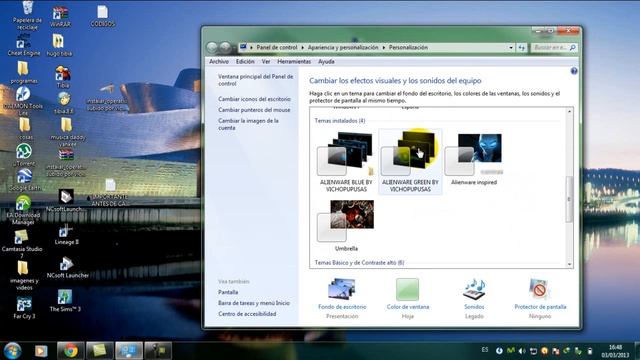The height and width of the screenshot is (360, 640).
Task: Select the cosas folder on desktop
Action: pyautogui.click(x=24, y=129)
